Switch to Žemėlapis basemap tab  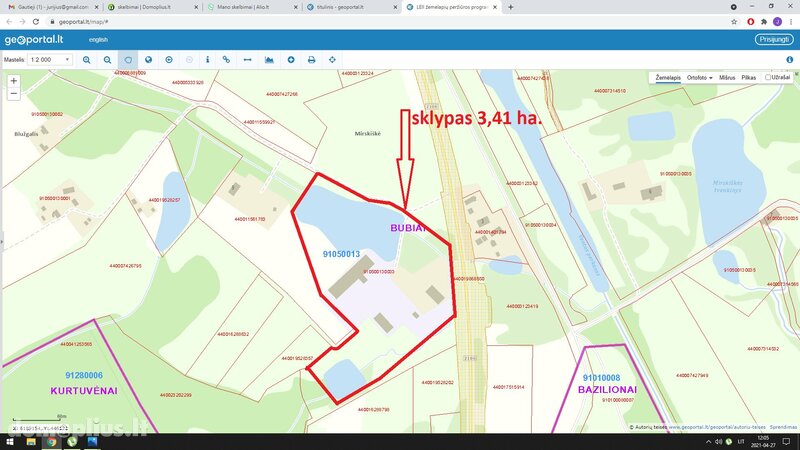pyautogui.click(x=668, y=78)
